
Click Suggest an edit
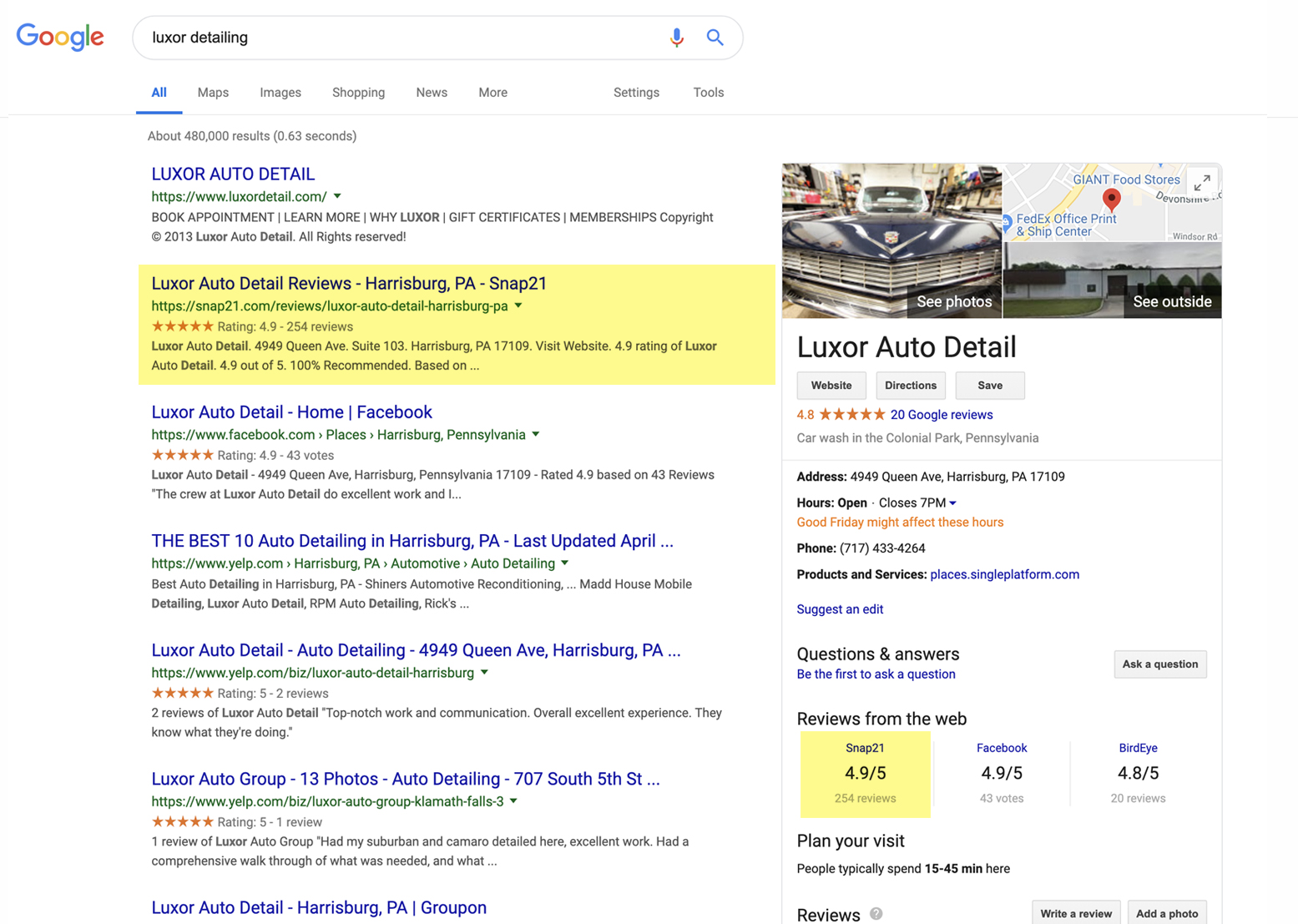(x=840, y=609)
